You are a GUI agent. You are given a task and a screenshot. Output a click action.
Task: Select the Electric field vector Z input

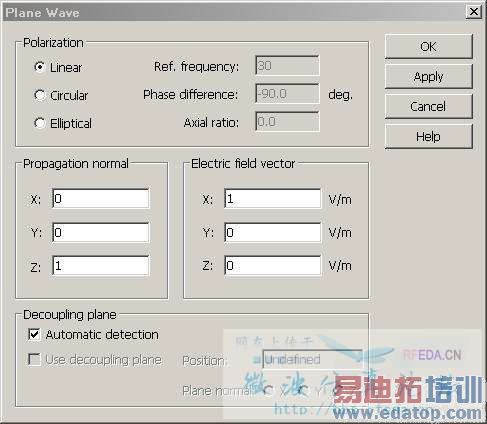[x=273, y=265]
